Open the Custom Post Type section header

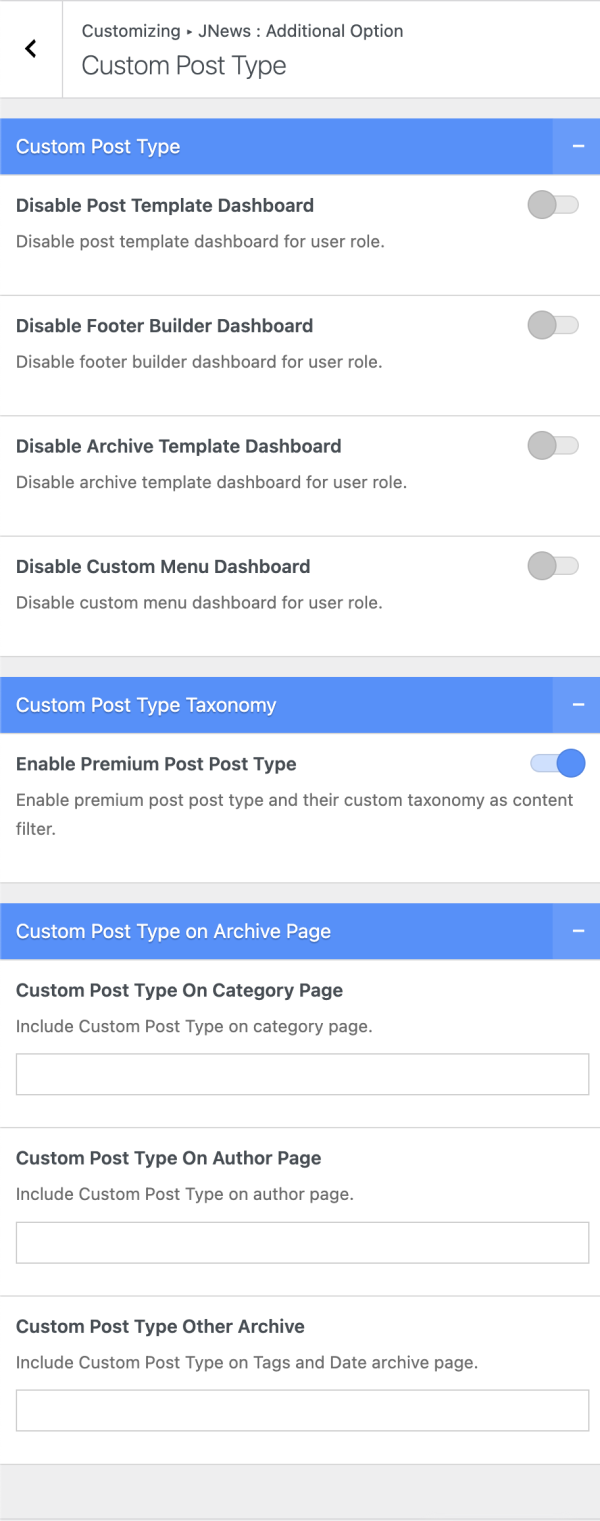97,146
